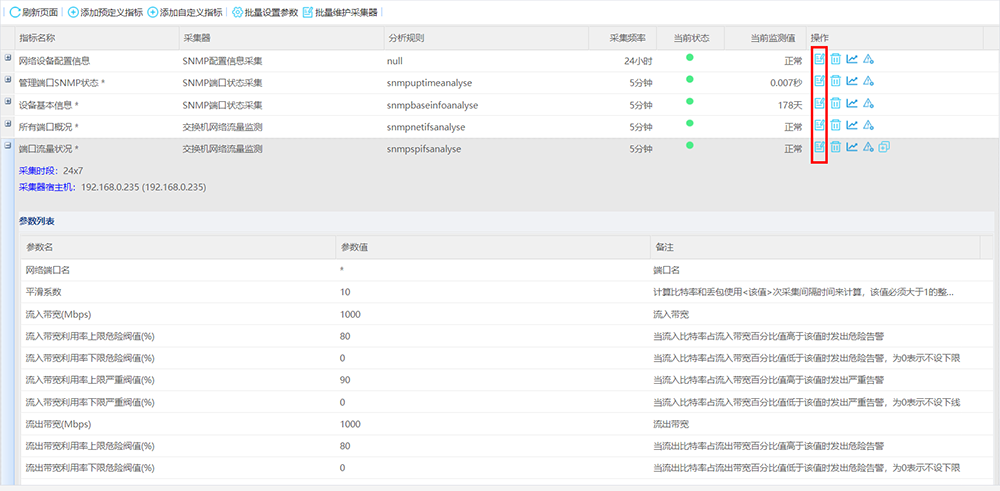Viewport: 1000px width, 491px height.
Task: Open alarm settings for 所有端口概况
Action: coord(868,125)
